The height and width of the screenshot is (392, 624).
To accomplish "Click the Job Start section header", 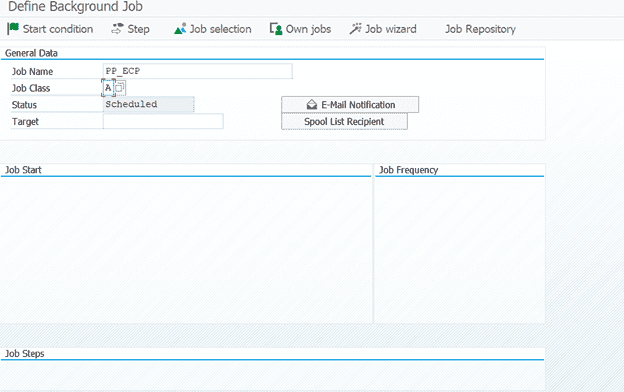I will click(23, 170).
